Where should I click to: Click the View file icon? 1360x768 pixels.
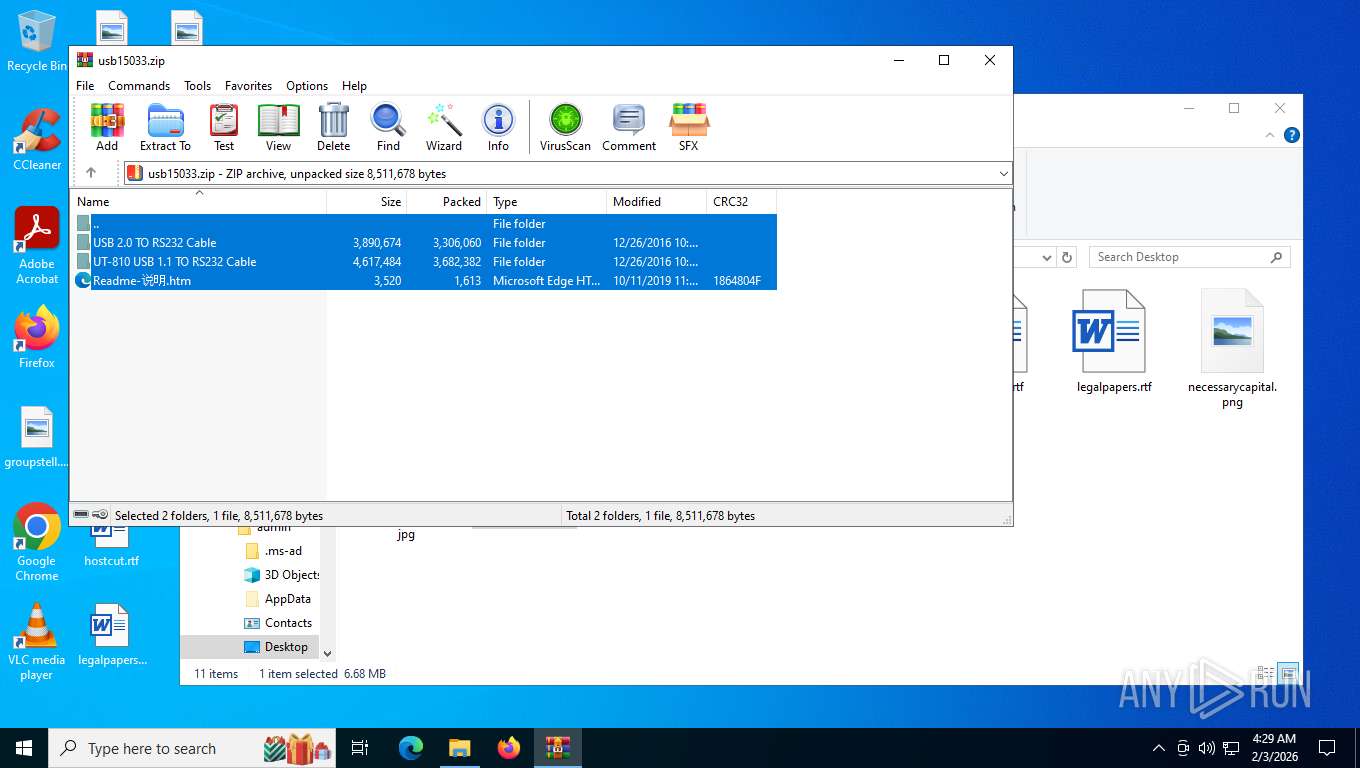[278, 127]
